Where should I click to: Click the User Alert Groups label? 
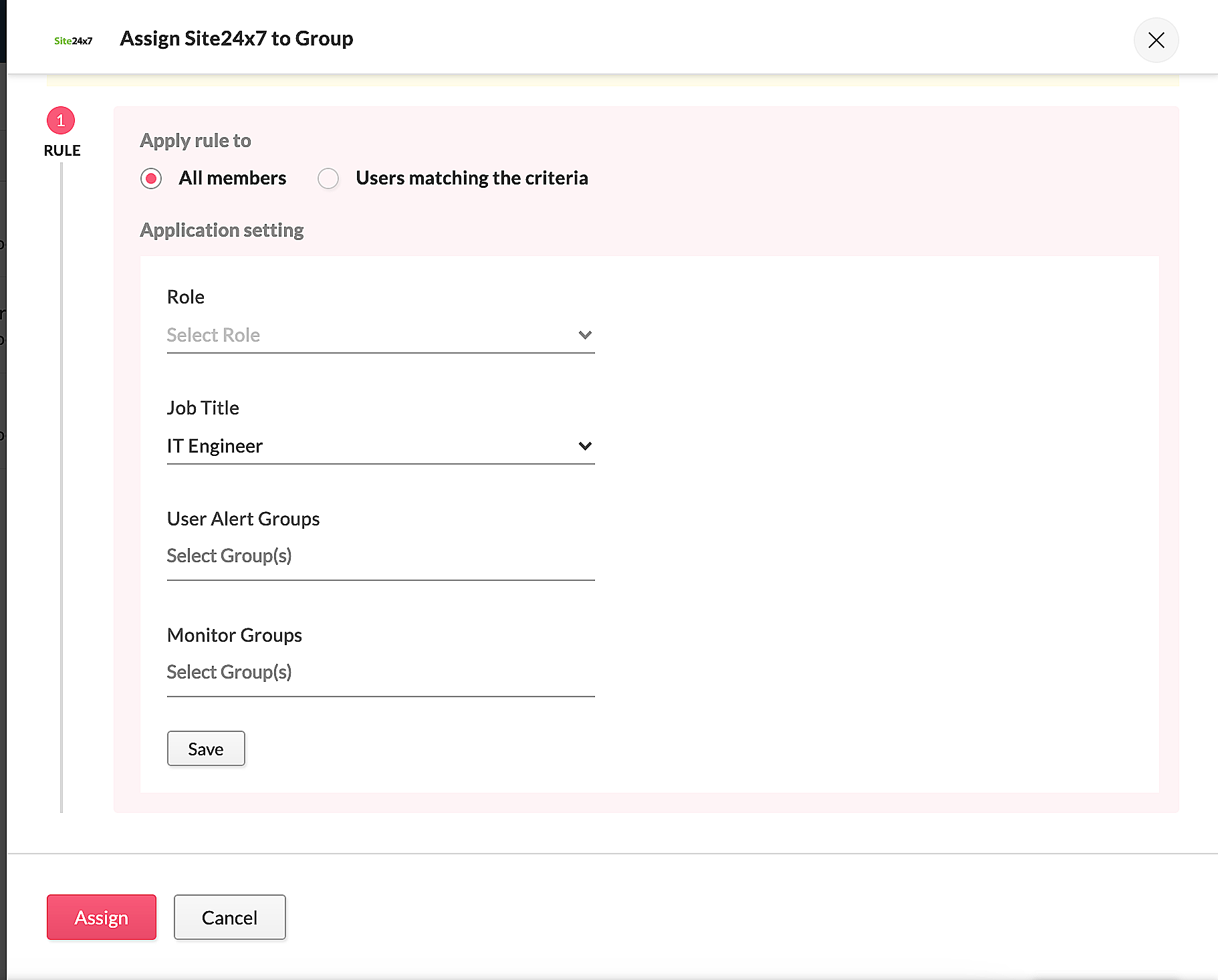click(243, 519)
